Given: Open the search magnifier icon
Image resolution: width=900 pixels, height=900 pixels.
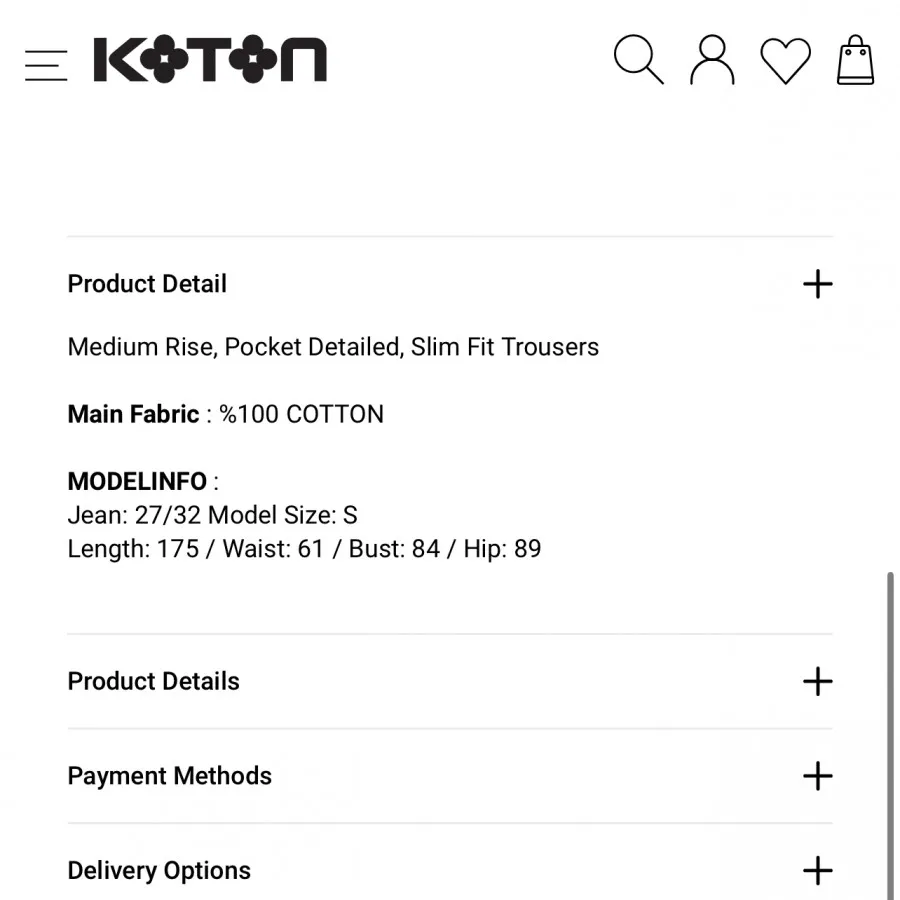Looking at the screenshot, I should (638, 60).
